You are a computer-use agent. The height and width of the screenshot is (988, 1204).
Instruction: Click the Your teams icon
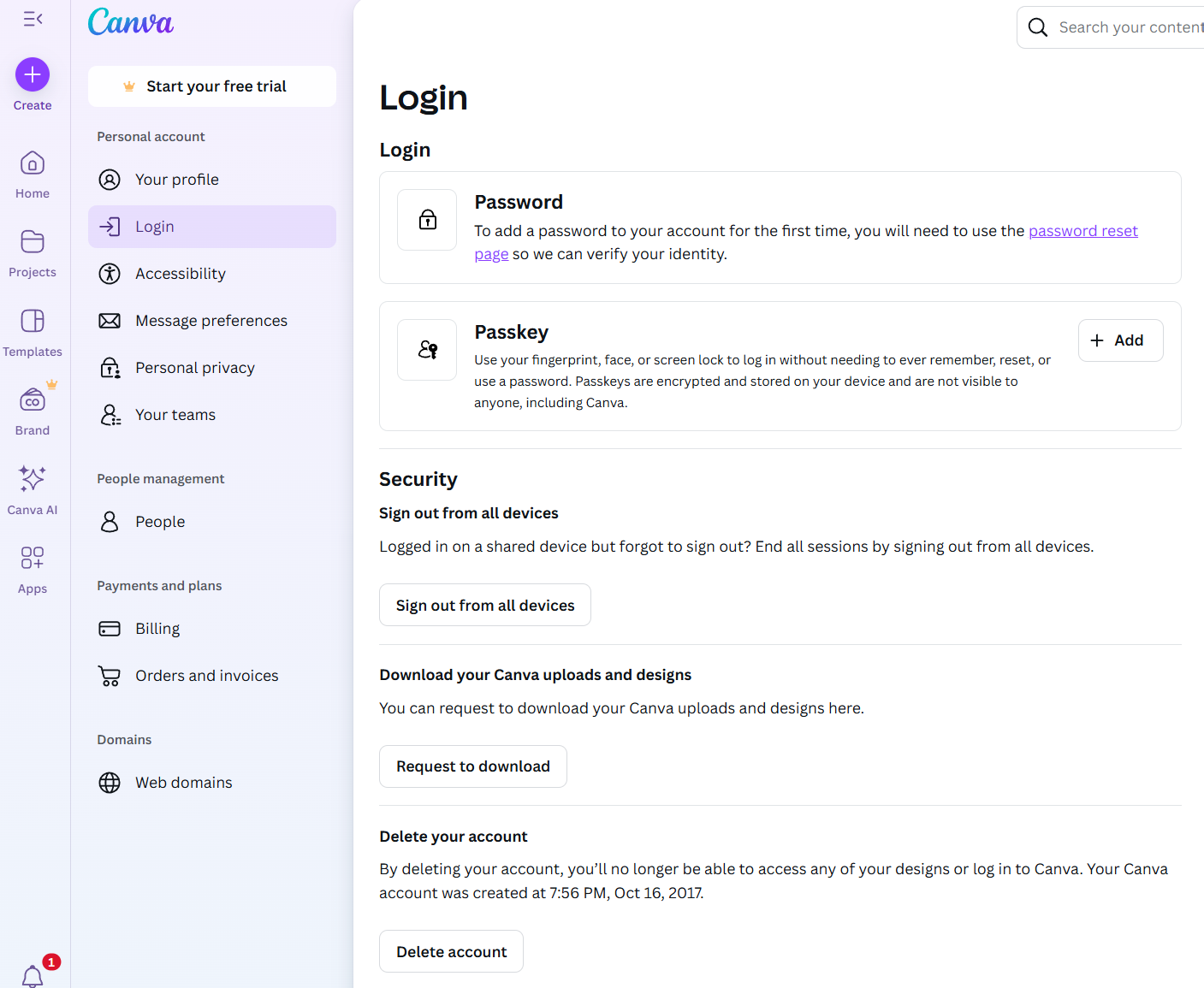110,415
